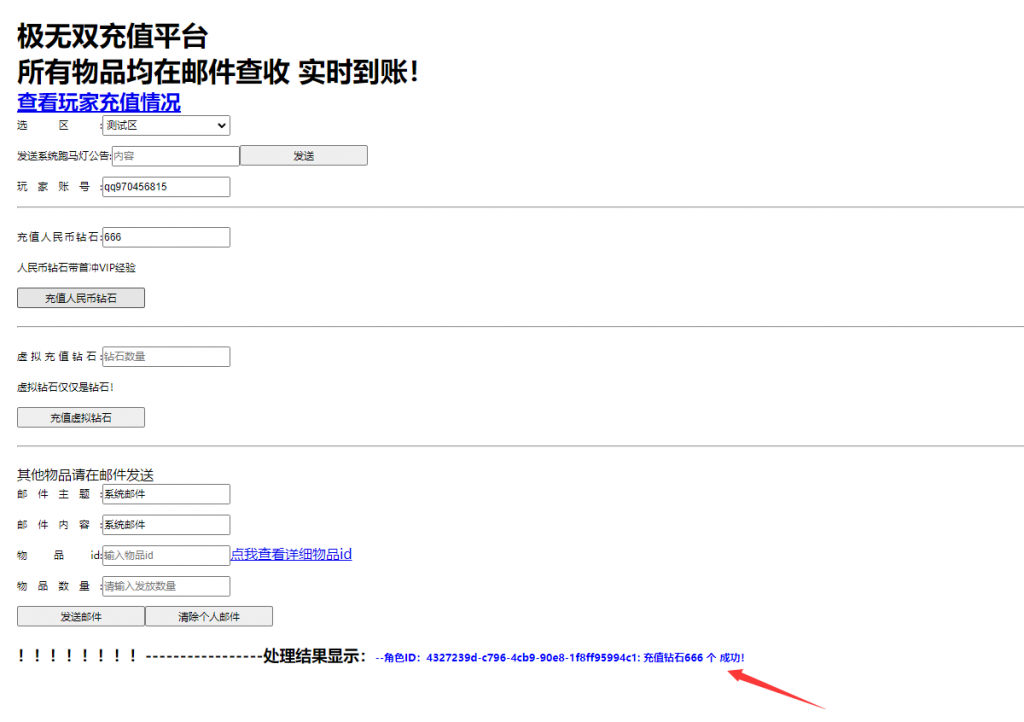Click the 充值虚拟钻石 recharge button
The width and height of the screenshot is (1024, 722).
point(80,417)
